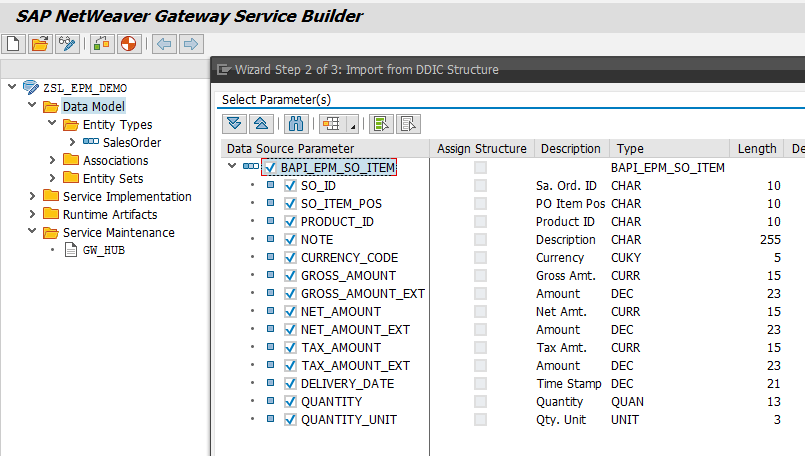The height and width of the screenshot is (456, 805).
Task: Uncheck the SO_ID parameter checkbox
Action: [290, 185]
